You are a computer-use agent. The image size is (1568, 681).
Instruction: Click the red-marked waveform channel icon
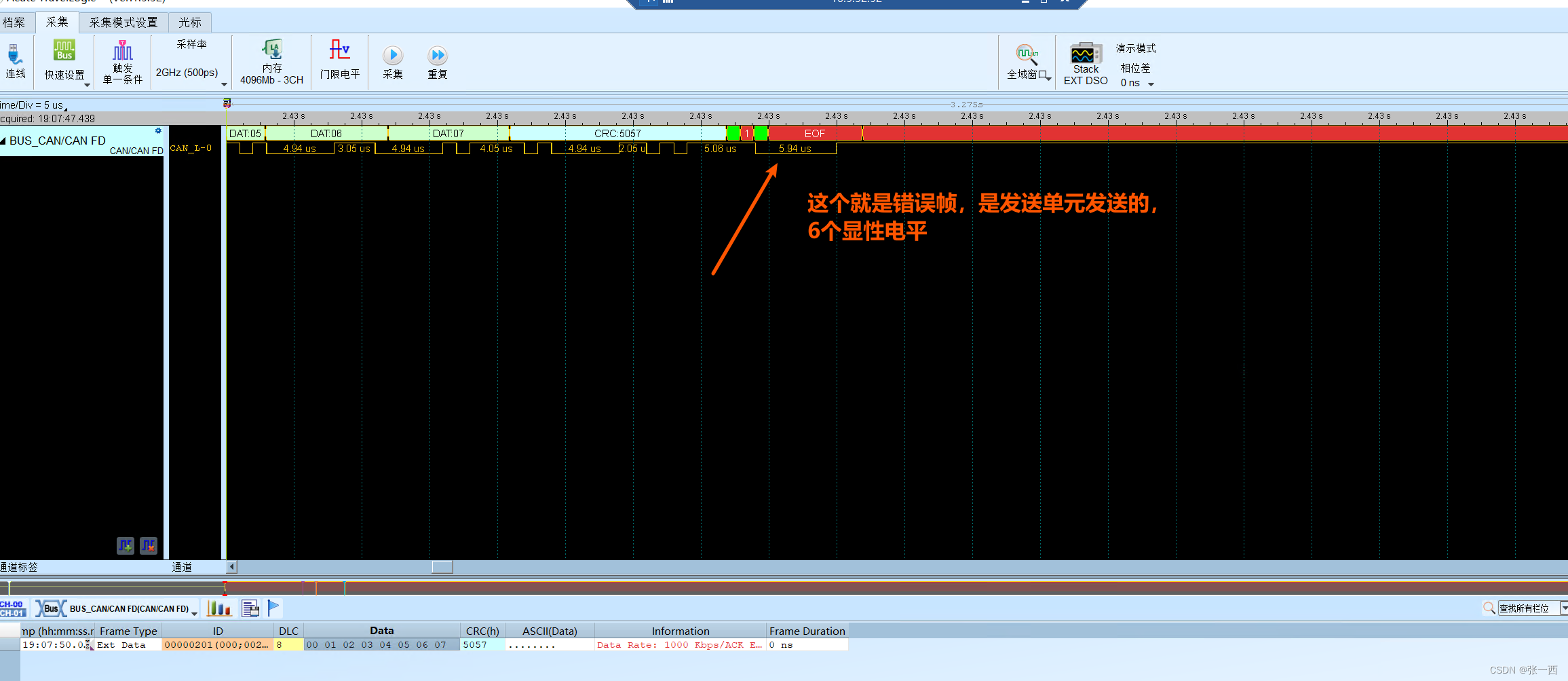coord(149,545)
